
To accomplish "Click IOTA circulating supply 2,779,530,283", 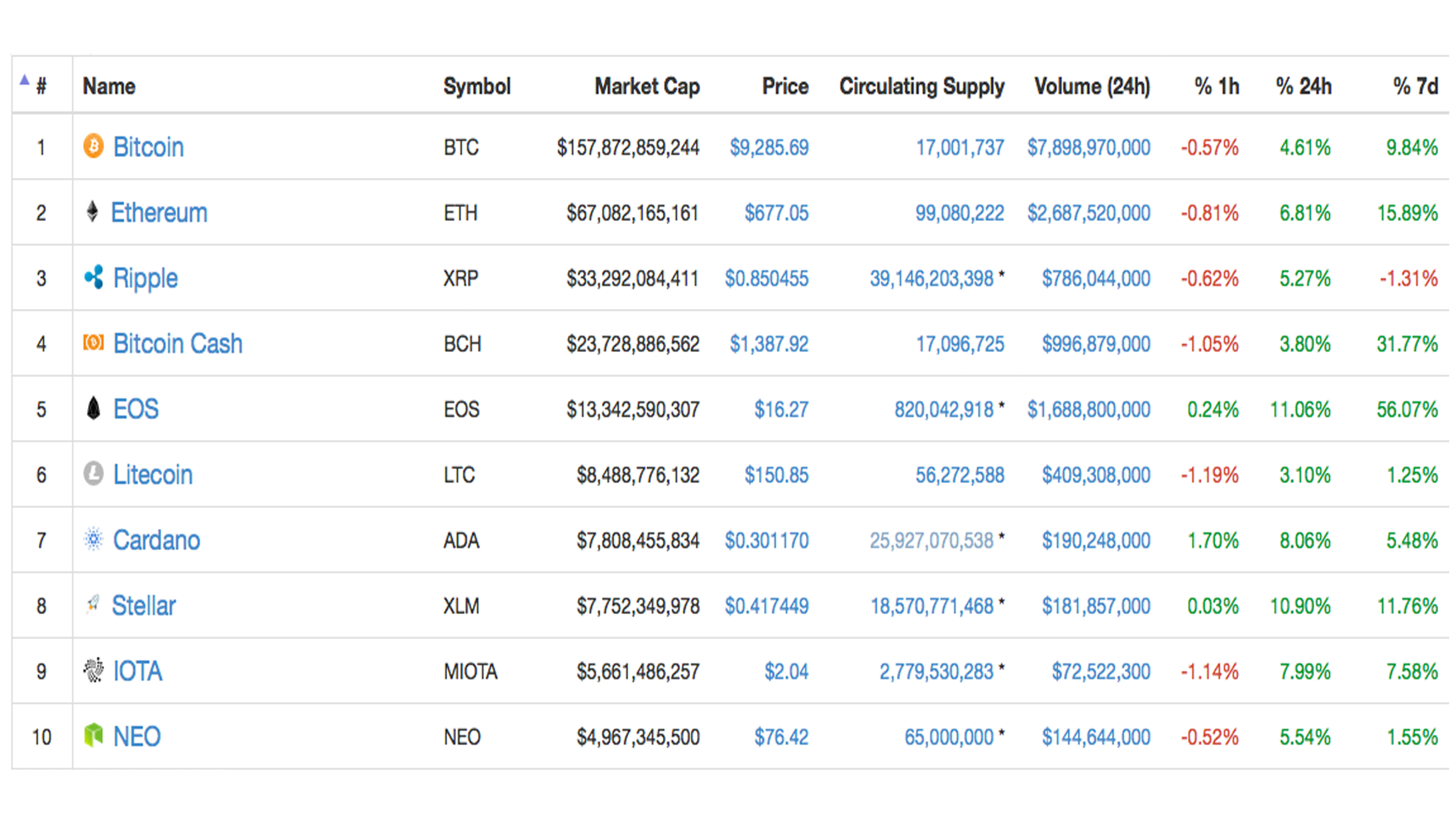I will point(937,671).
